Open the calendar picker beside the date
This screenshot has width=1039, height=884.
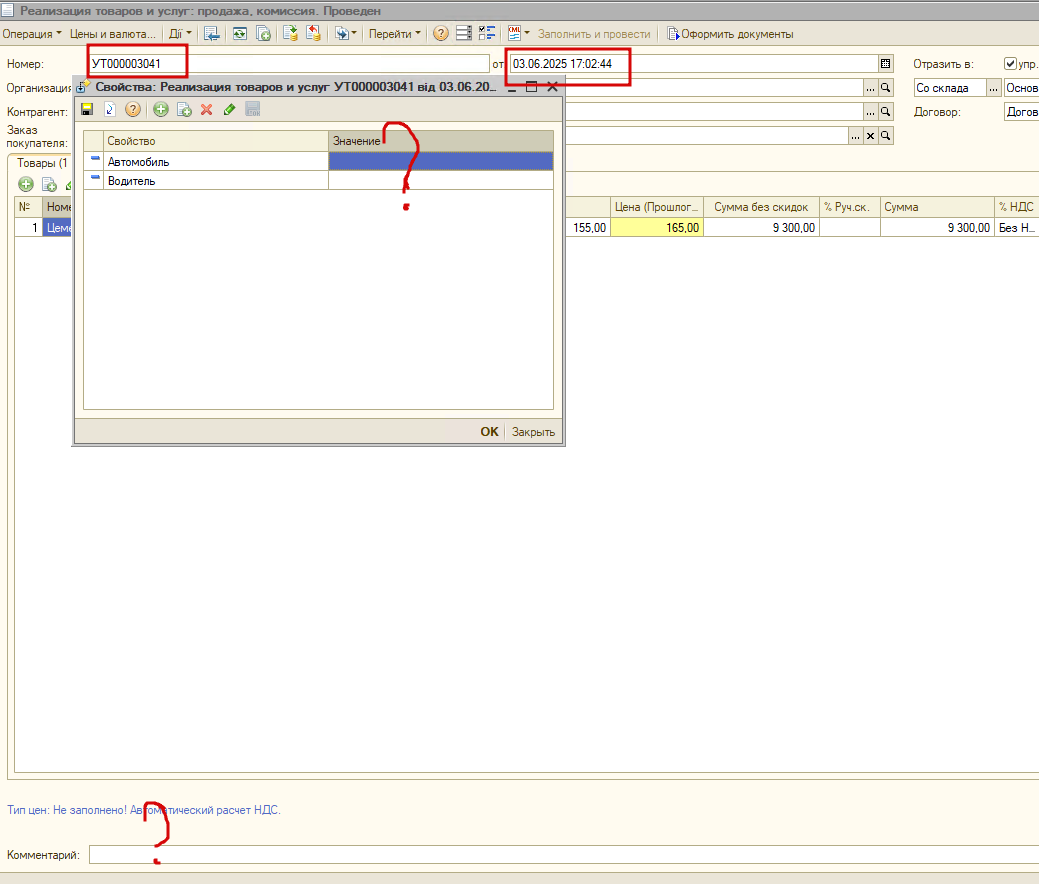[x=885, y=64]
